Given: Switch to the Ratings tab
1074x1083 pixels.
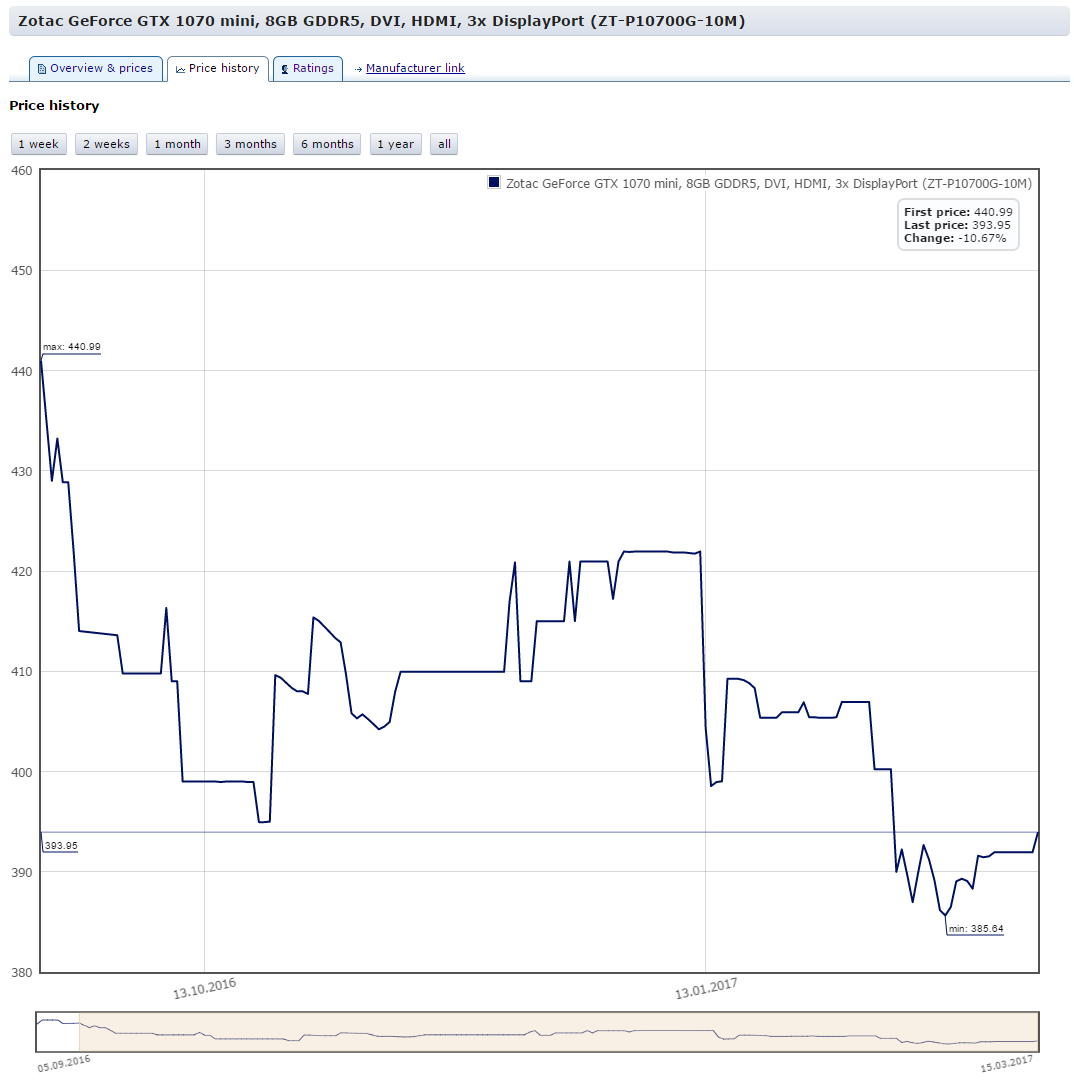Looking at the screenshot, I should [x=308, y=68].
